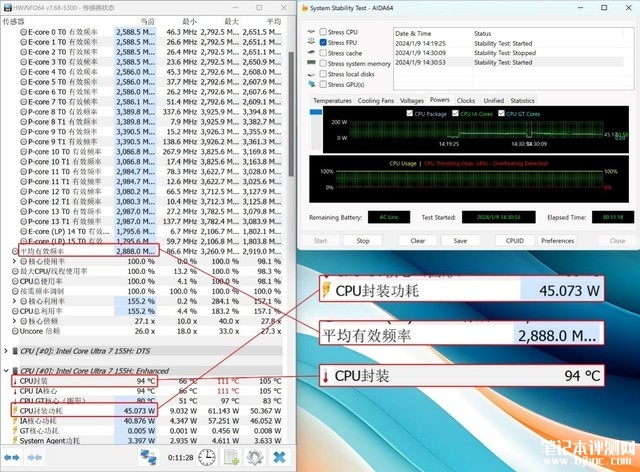Click the 传感器 column header
The height and width of the screenshot is (472, 640).
click(x=13, y=21)
